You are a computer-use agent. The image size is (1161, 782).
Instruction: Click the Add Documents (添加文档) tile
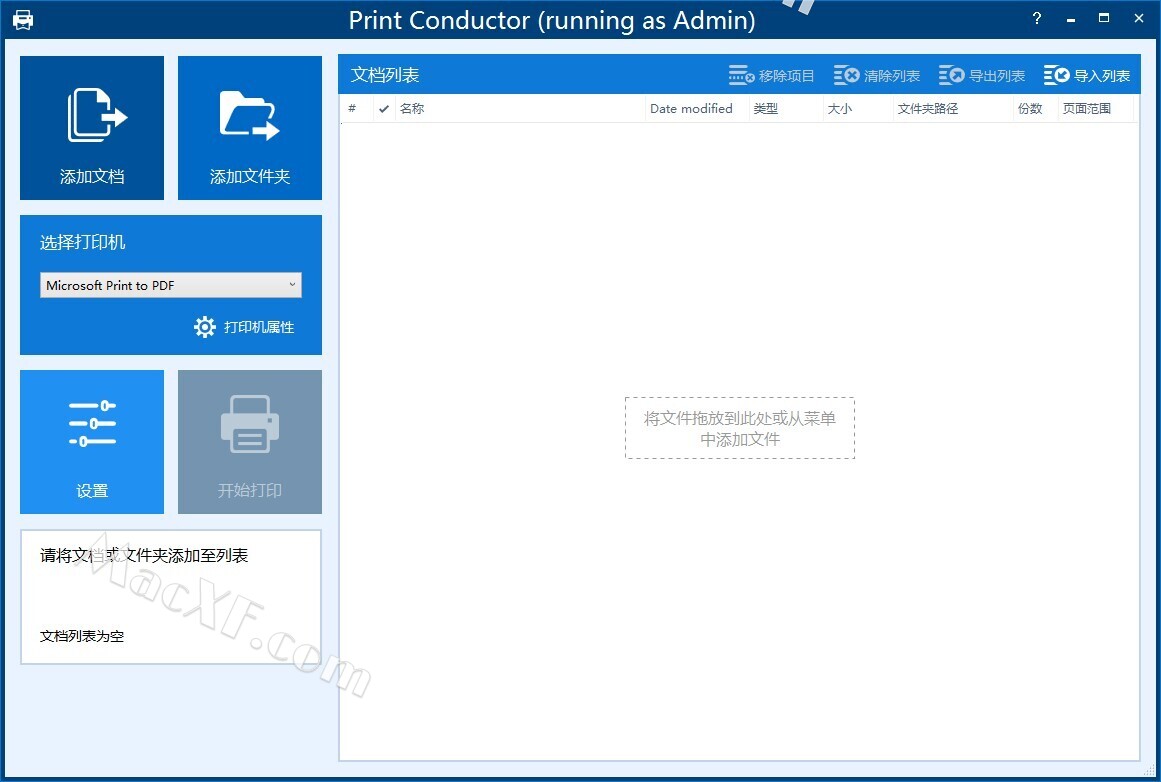click(92, 127)
